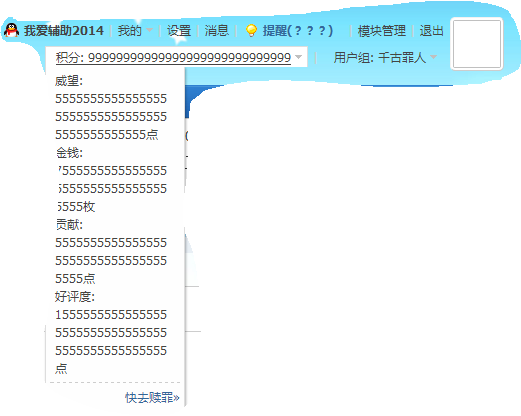The height and width of the screenshot is (416, 521).
Task: Click the 积分 points value link
Action: [x=173, y=58]
